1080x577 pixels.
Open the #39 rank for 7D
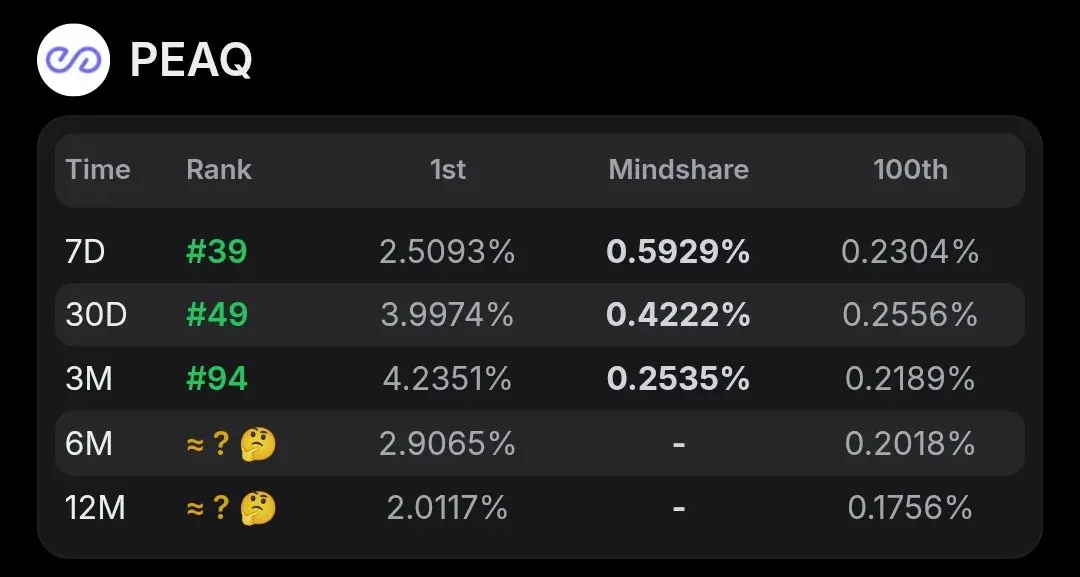[217, 251]
